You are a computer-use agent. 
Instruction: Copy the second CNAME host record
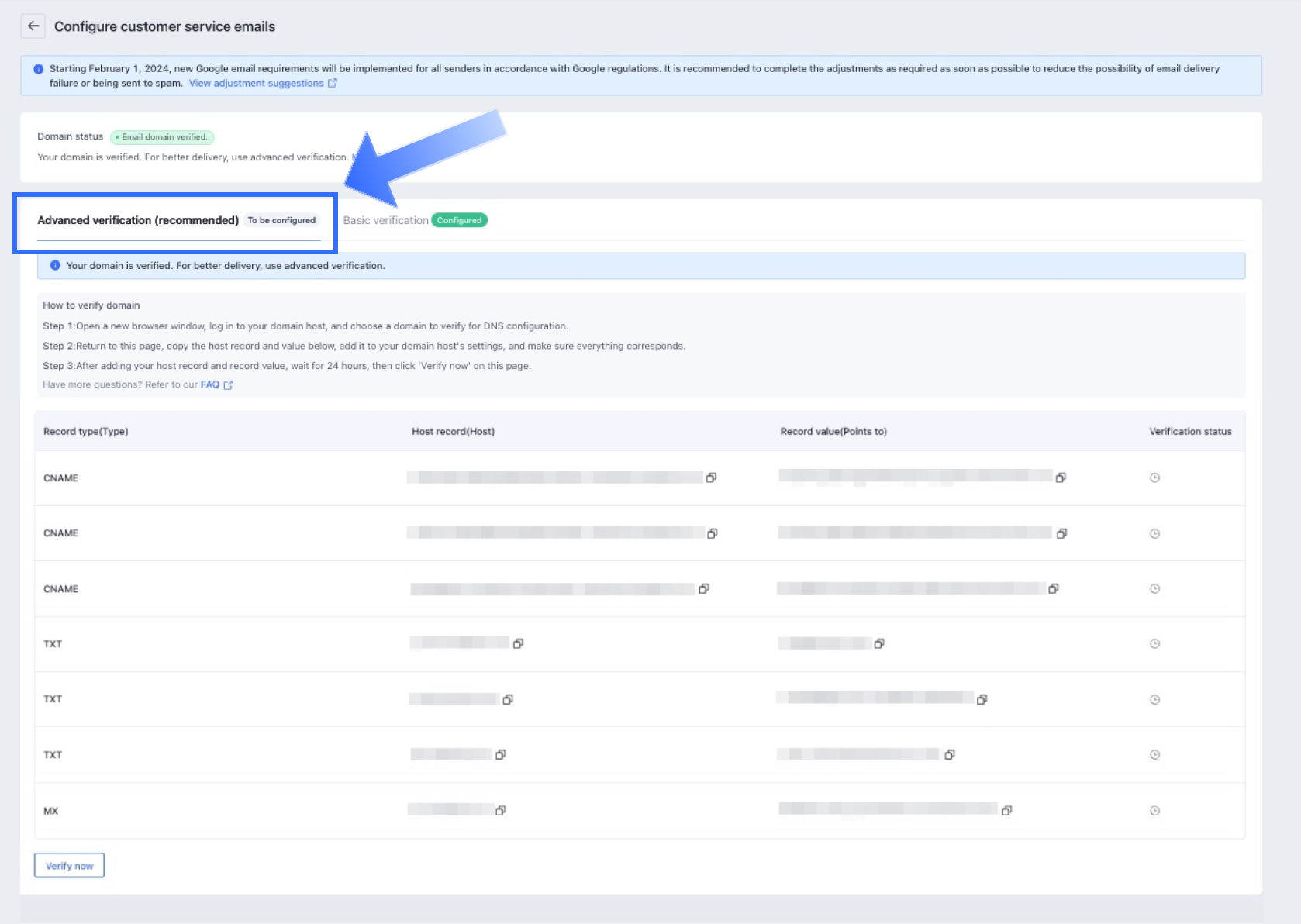[x=712, y=533]
